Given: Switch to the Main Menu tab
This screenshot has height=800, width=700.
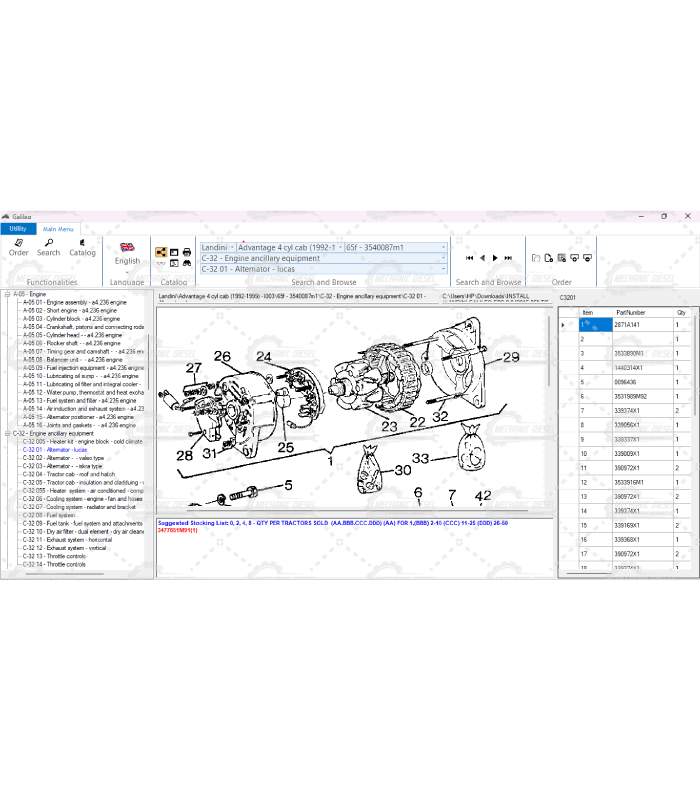Looking at the screenshot, I should coord(57,229).
